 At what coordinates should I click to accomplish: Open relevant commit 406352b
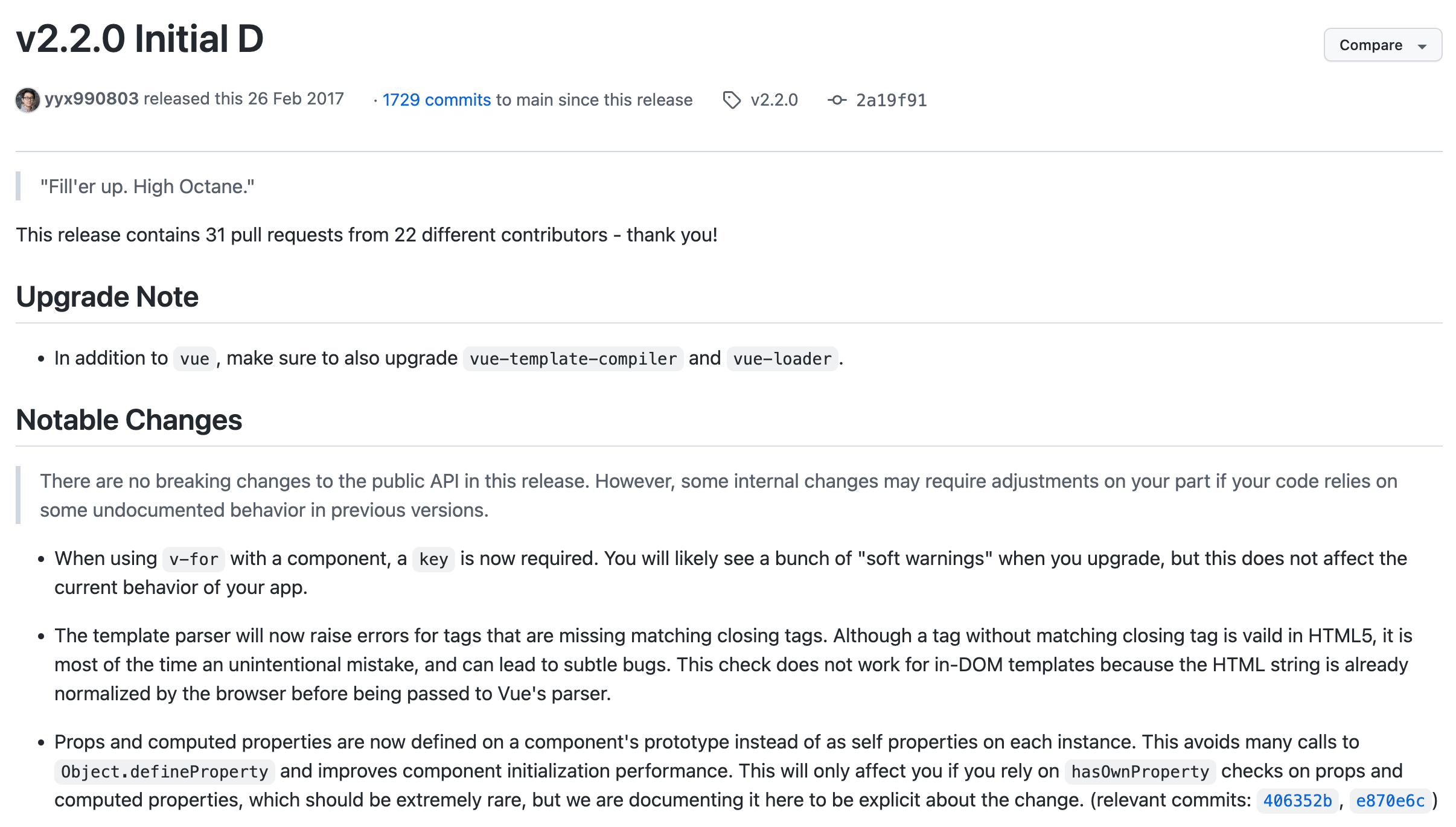[x=1297, y=801]
